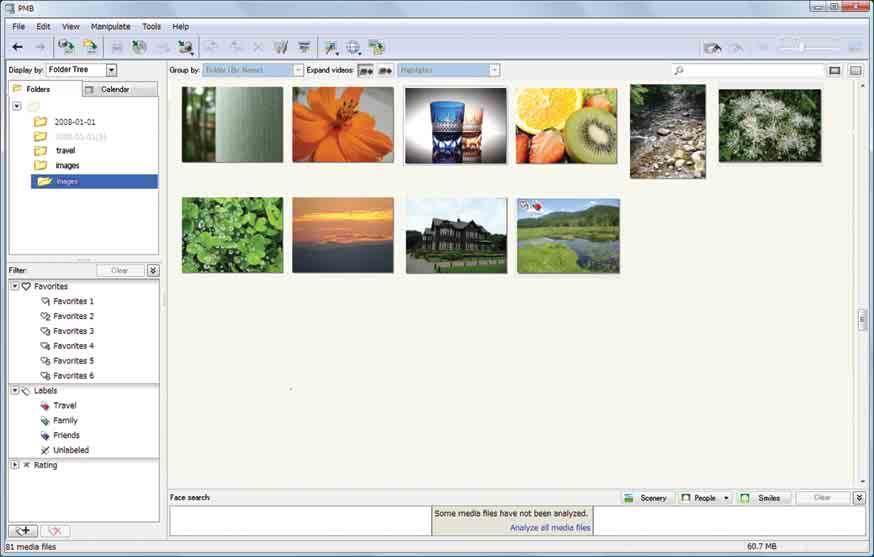Click the folder icon beside 2008-01-01
This screenshot has height=557, width=874.
pyautogui.click(x=40, y=122)
